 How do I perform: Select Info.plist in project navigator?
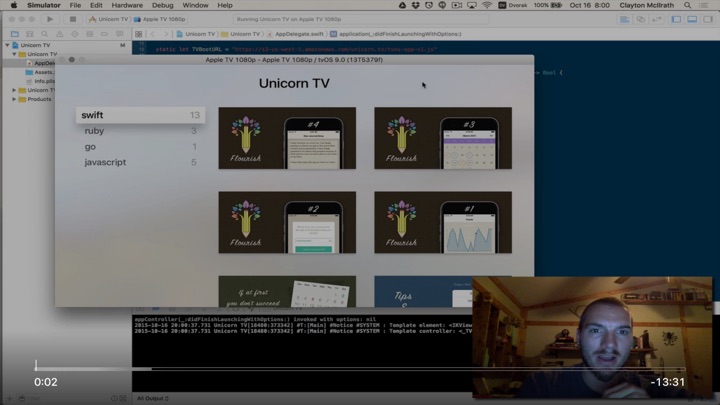40,81
